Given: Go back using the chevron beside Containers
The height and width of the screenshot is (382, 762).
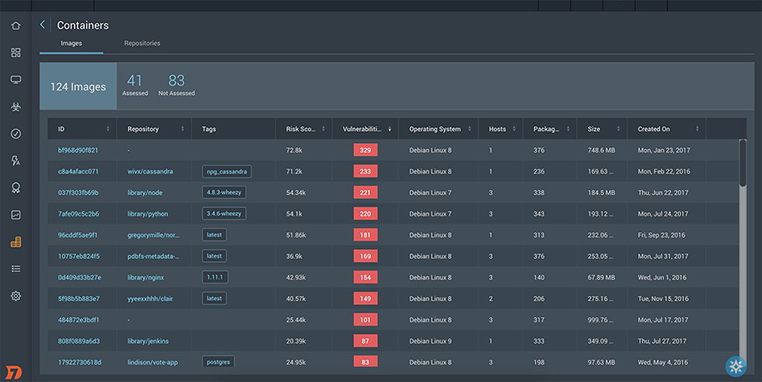Looking at the screenshot, I should [42, 25].
